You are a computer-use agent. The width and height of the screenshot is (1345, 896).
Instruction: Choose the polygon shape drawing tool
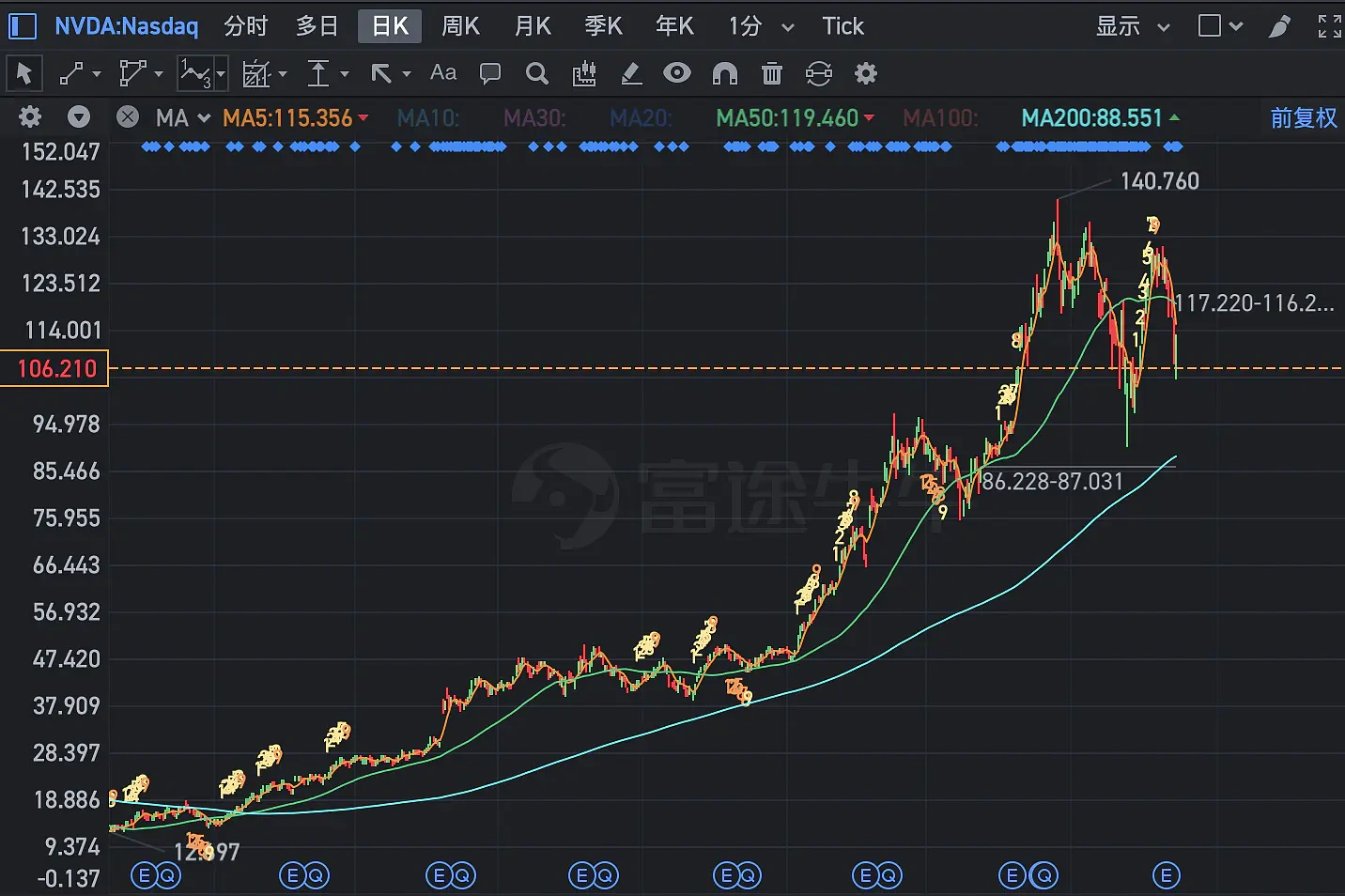tap(132, 73)
